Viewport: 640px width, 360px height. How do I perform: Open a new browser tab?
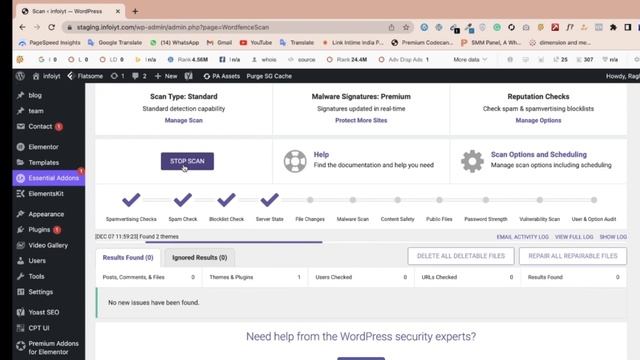click(135, 11)
